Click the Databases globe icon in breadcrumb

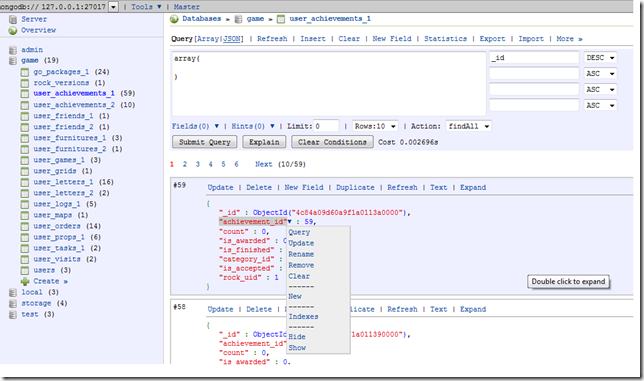pyautogui.click(x=174, y=19)
